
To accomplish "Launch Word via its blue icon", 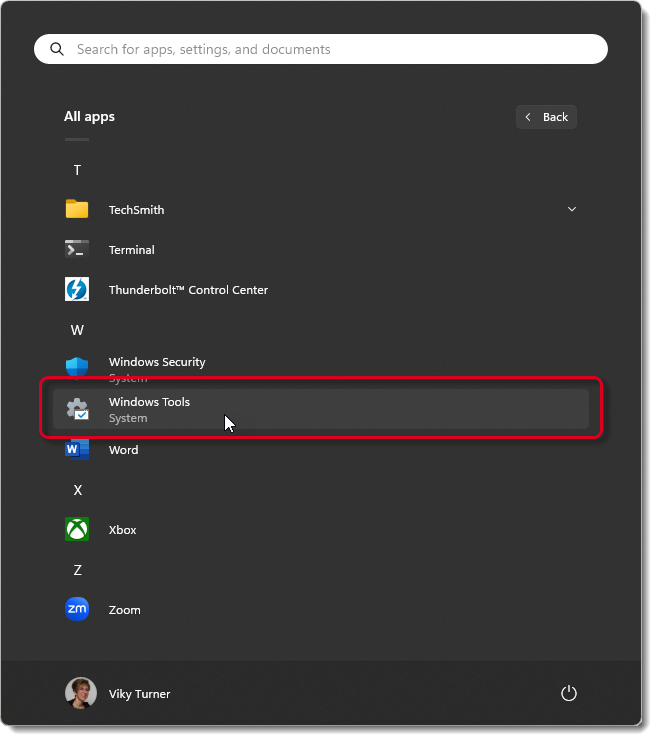I will click(77, 451).
